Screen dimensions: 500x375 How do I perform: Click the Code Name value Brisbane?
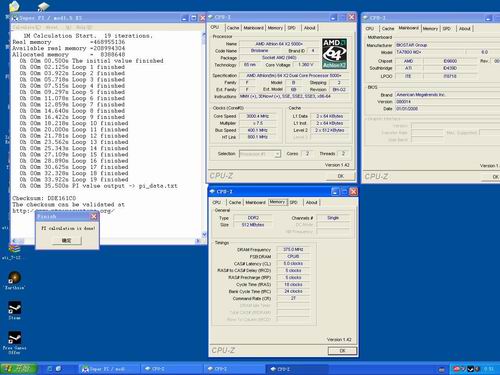click(260, 51)
